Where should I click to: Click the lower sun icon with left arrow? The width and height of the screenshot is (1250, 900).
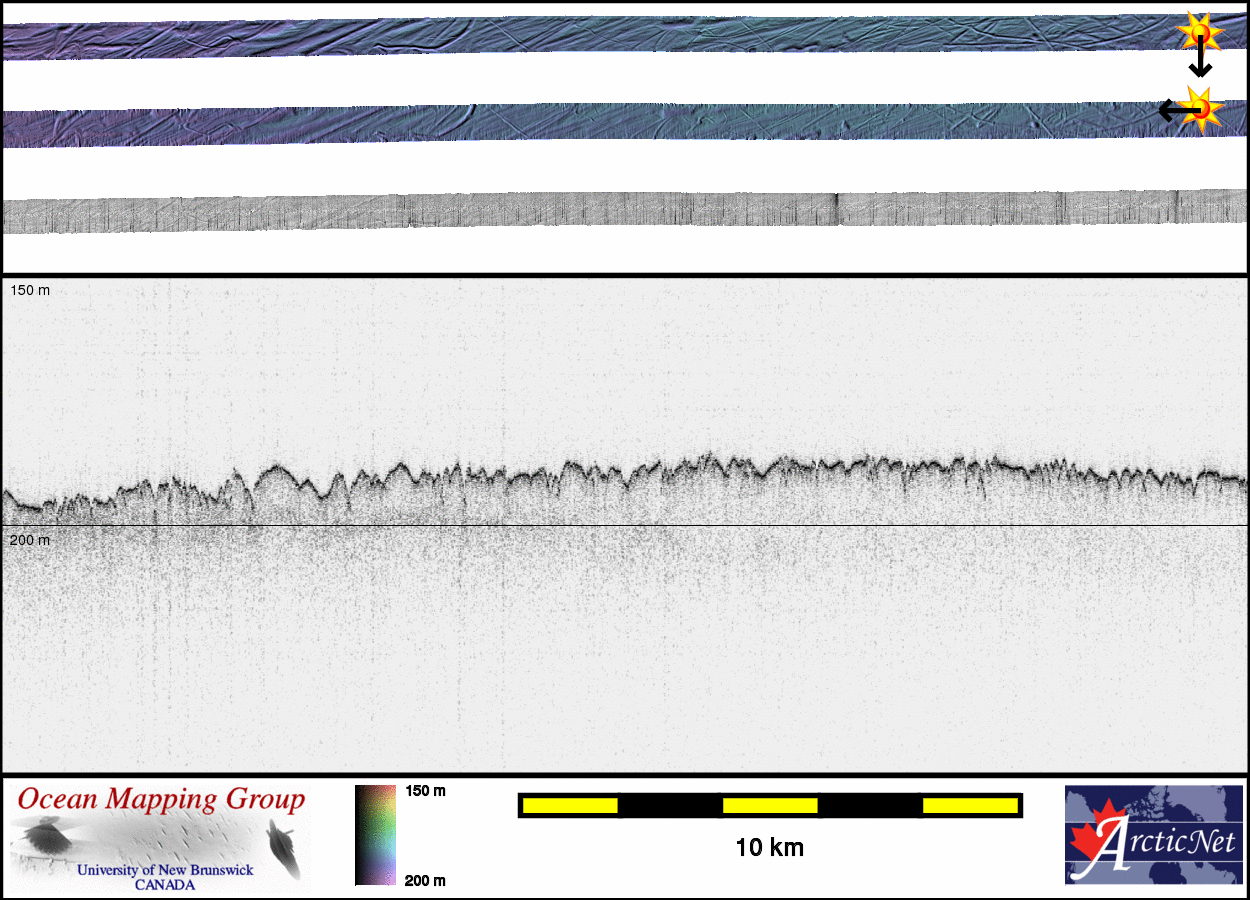[x=1200, y=108]
